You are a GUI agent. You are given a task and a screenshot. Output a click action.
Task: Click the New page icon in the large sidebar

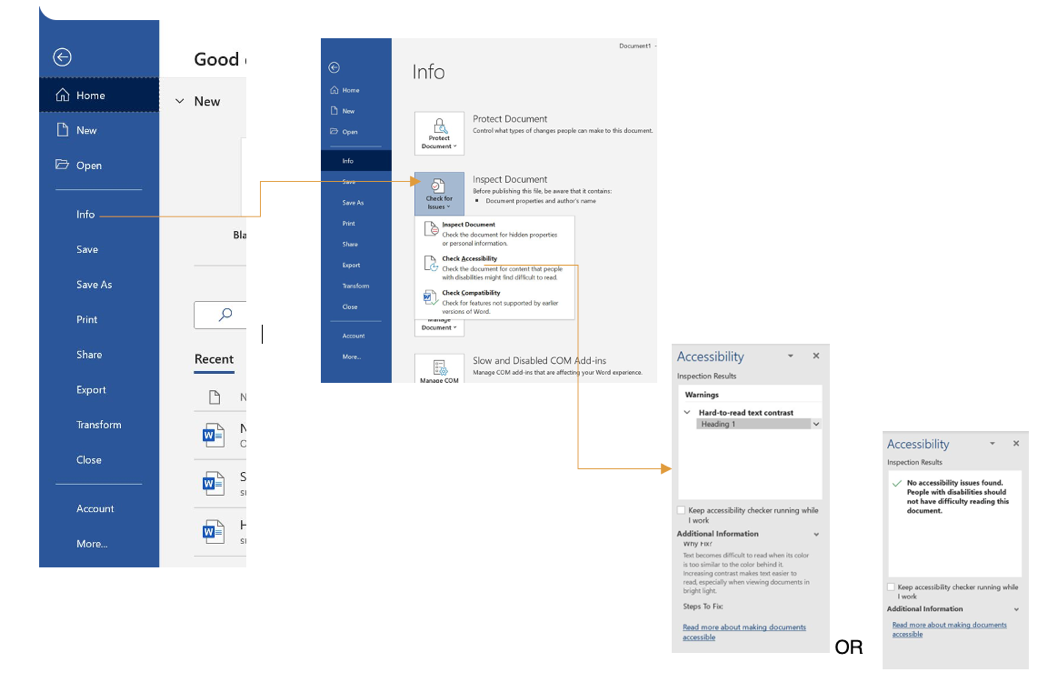click(x=62, y=130)
